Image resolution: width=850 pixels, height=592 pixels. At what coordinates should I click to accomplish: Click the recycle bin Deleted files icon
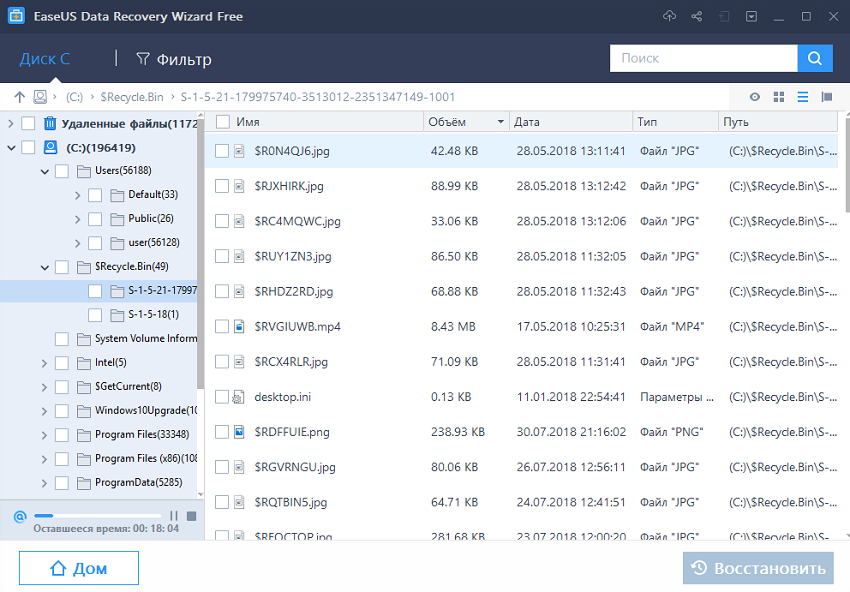50,124
